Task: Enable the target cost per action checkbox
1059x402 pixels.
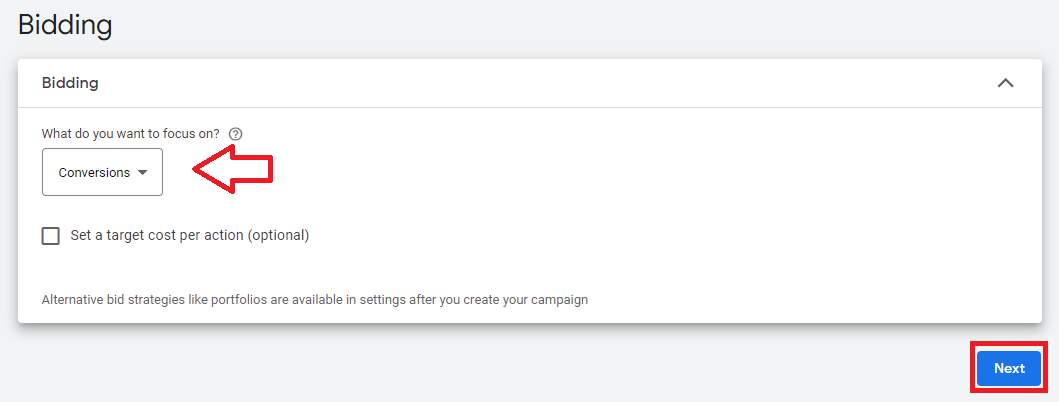Action: click(x=51, y=236)
